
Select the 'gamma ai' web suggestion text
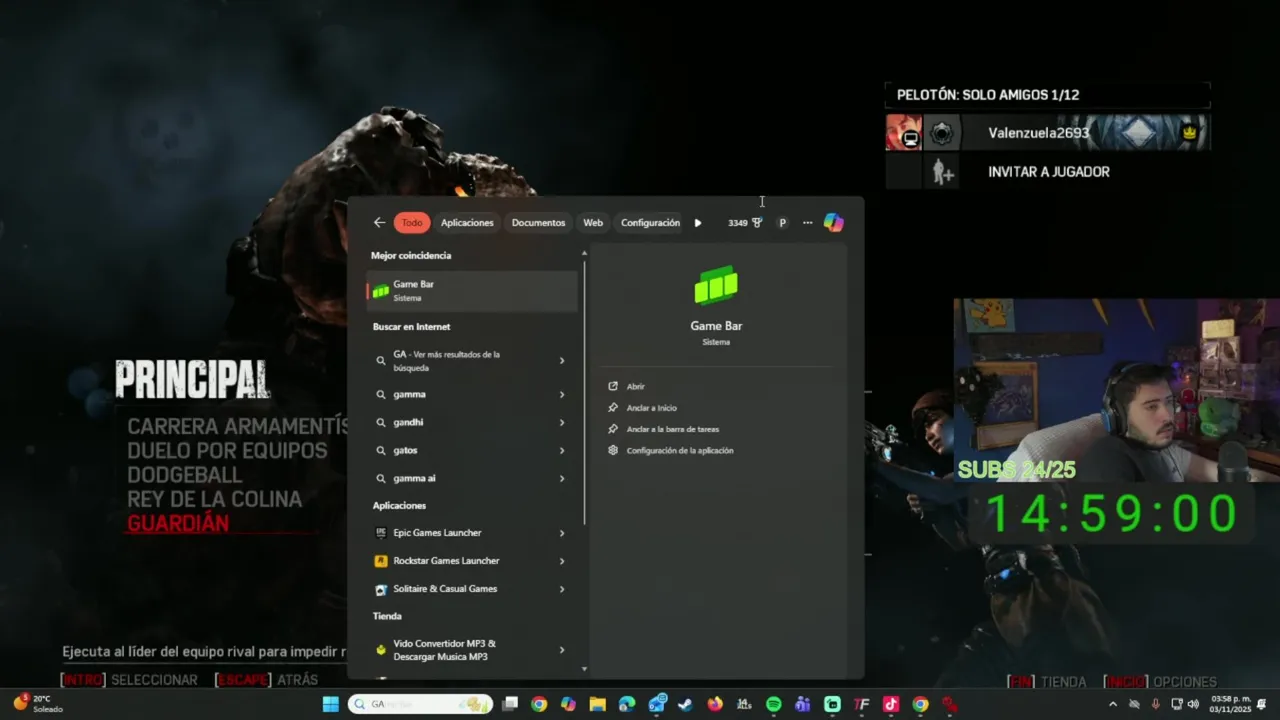tap(414, 478)
